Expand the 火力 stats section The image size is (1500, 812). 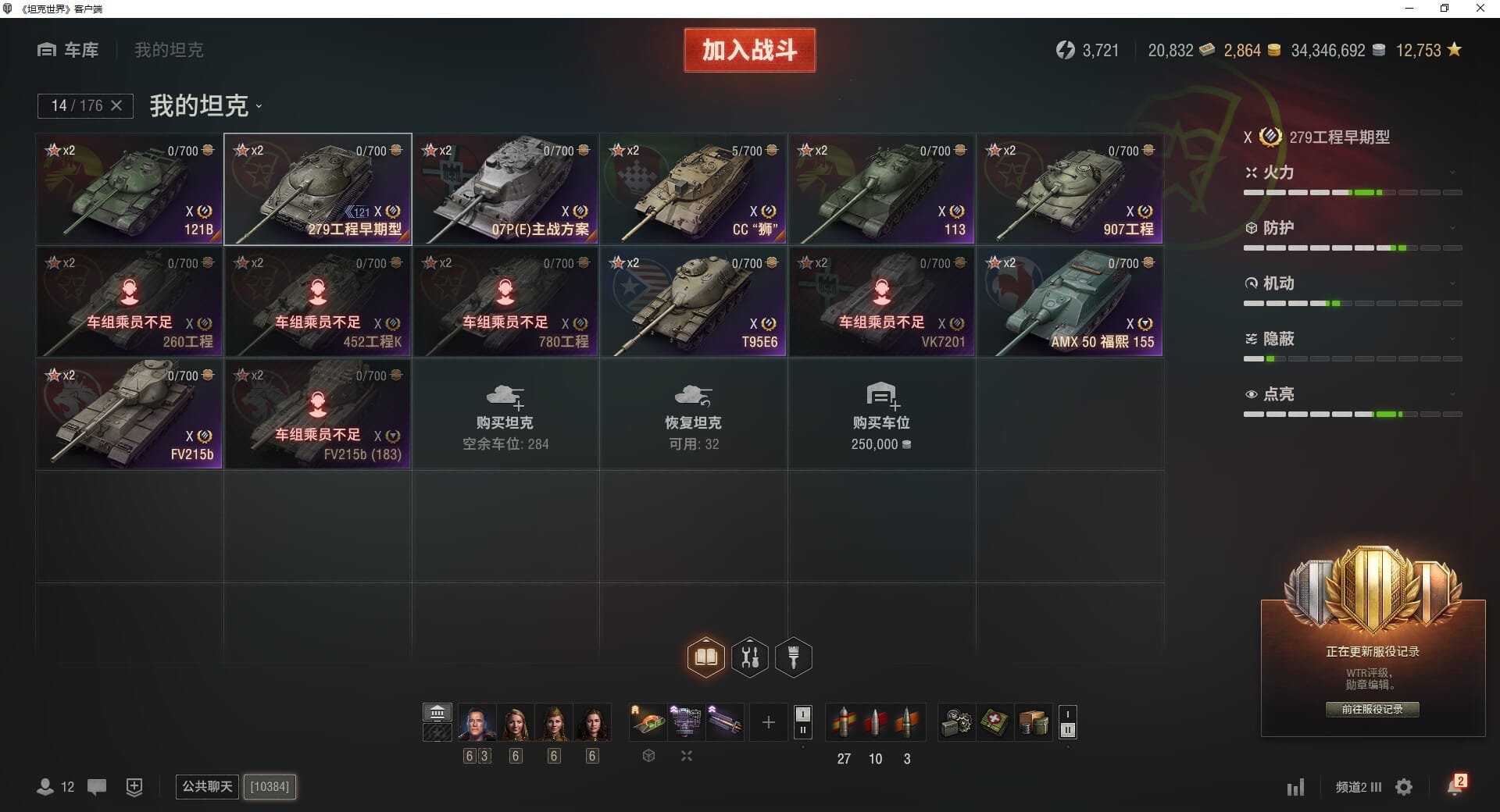[x=1352, y=173]
